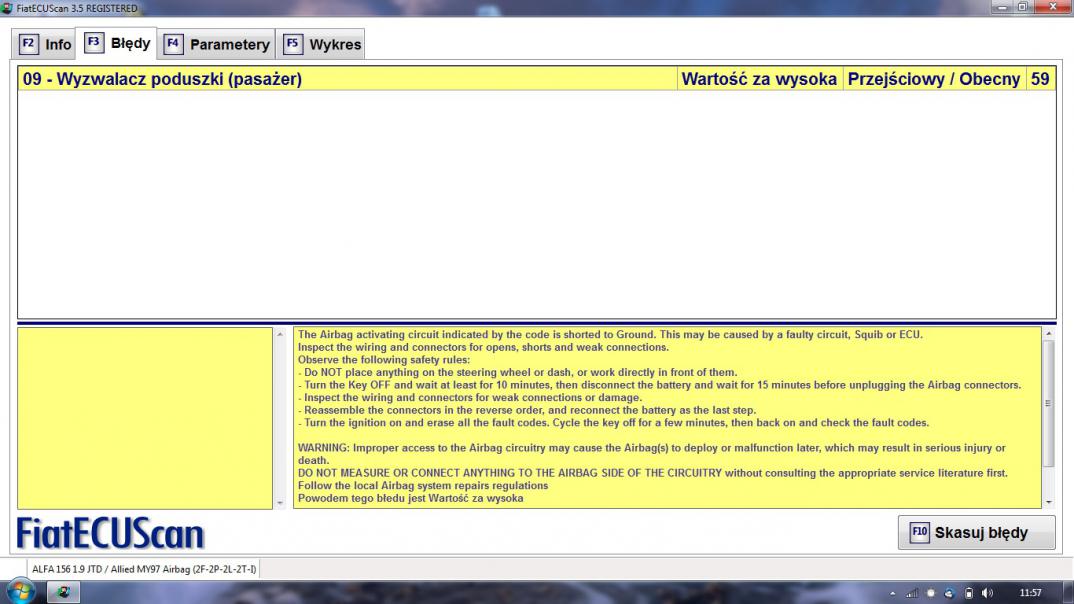Select the 09 - Wyzwalacz poduszki (pasażer) fault row
Viewport: 1074px width, 604px height.
(x=536, y=79)
